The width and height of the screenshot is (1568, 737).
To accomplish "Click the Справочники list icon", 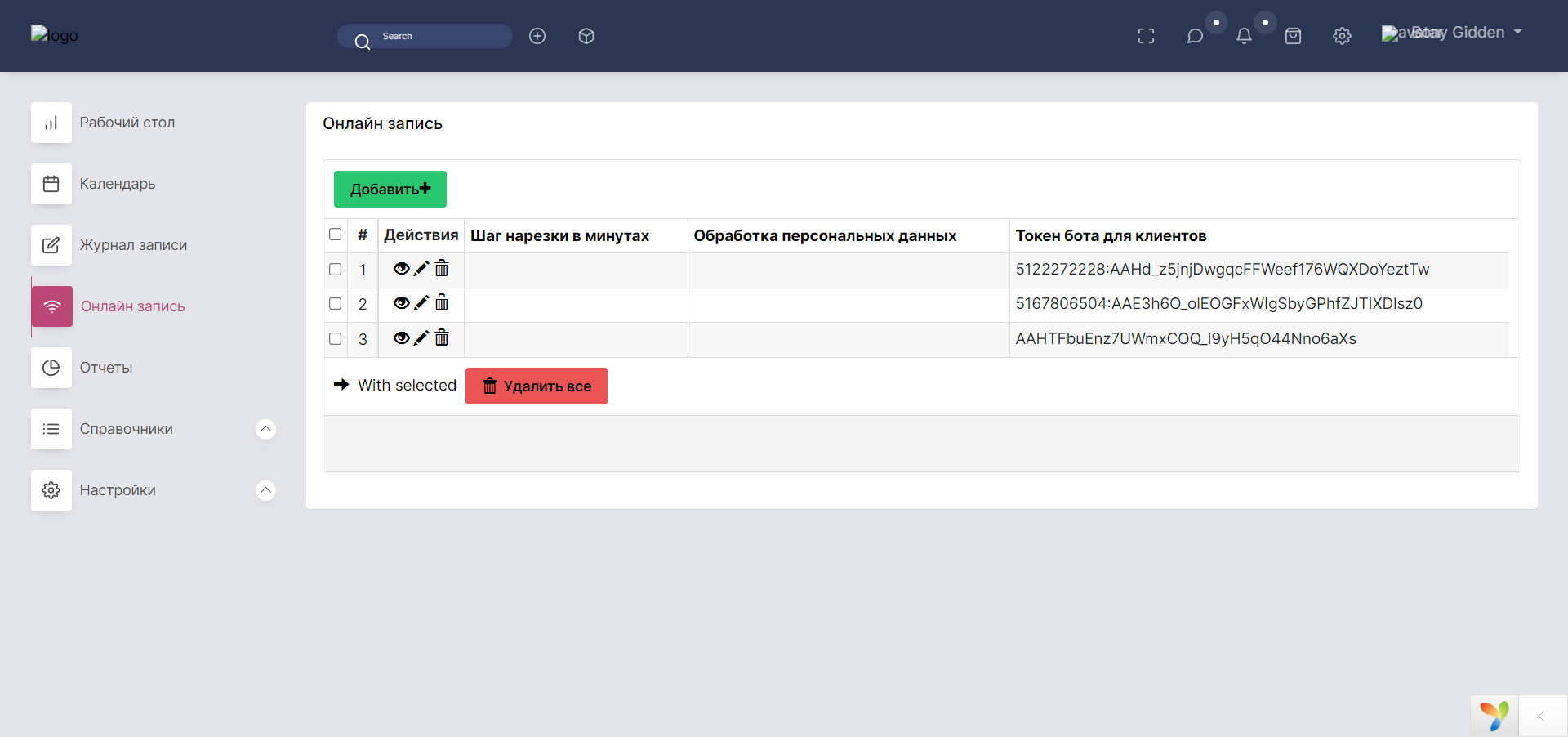I will [51, 429].
